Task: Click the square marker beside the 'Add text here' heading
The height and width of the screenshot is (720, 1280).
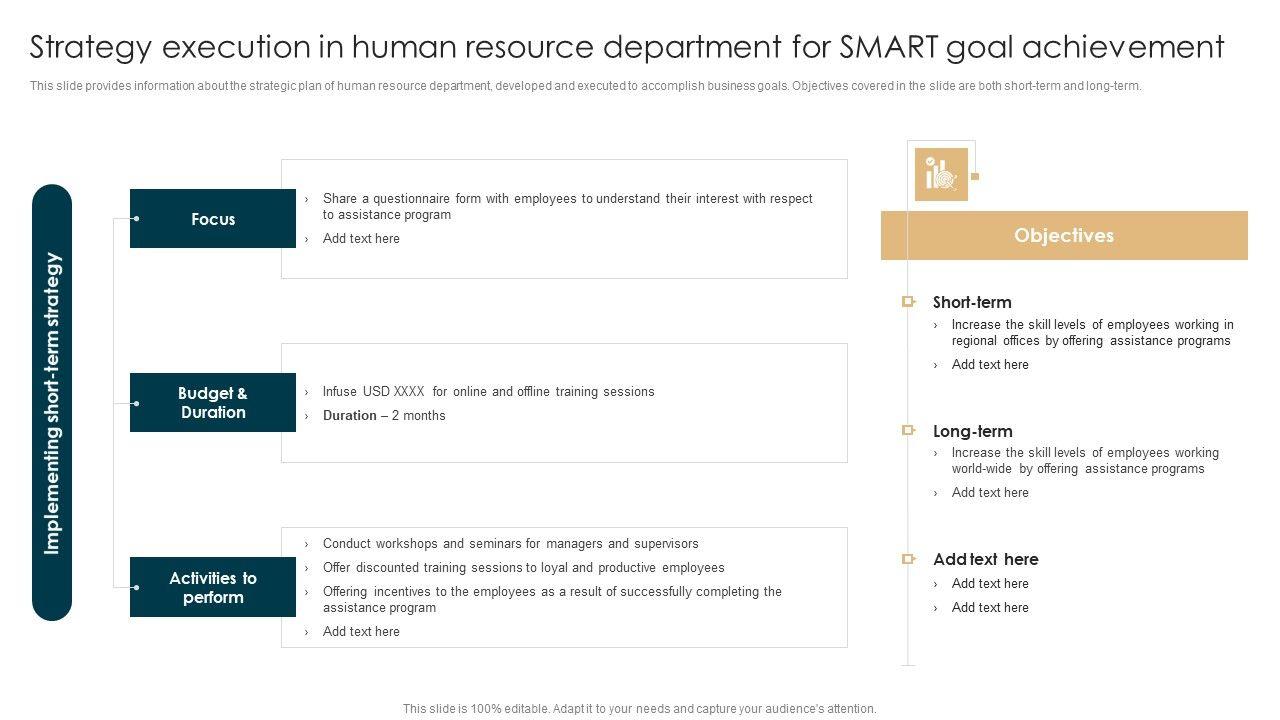Action: pos(908,559)
